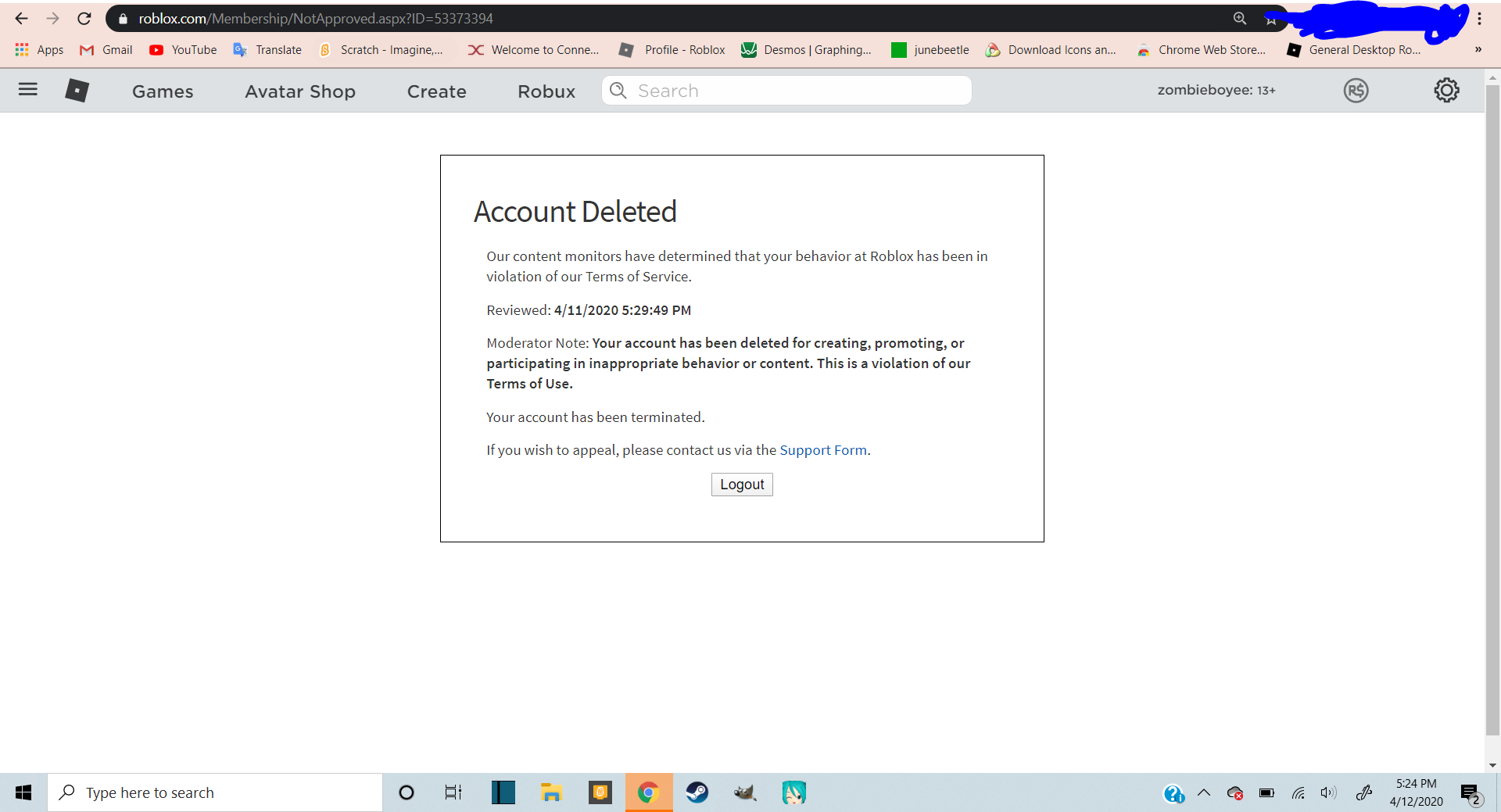Screen dimensions: 1501x812
Task: Open the zombieboyee profile link
Action: pyautogui.click(x=1216, y=91)
